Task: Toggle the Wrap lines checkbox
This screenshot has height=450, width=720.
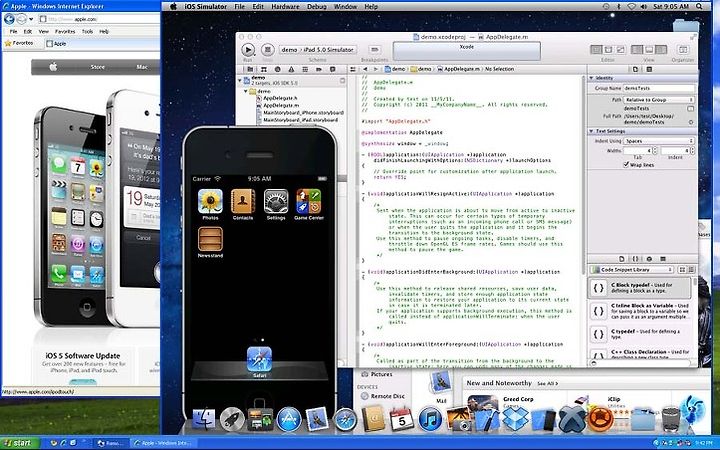Action: coord(626,164)
